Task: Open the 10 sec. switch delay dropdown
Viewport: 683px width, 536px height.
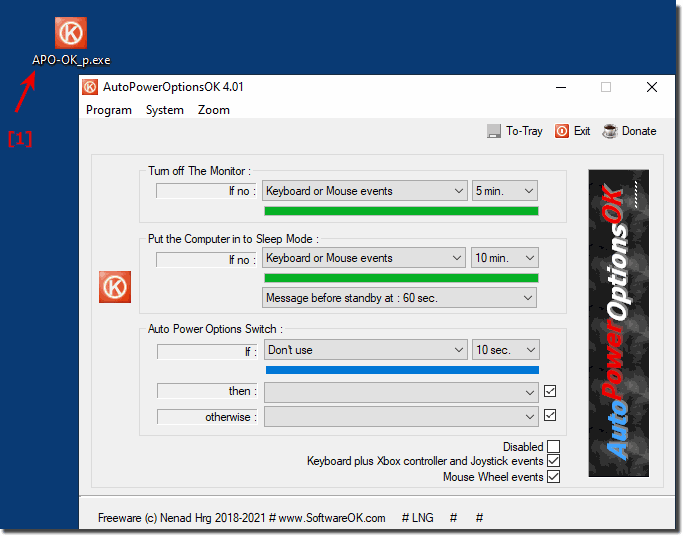Action: point(506,350)
